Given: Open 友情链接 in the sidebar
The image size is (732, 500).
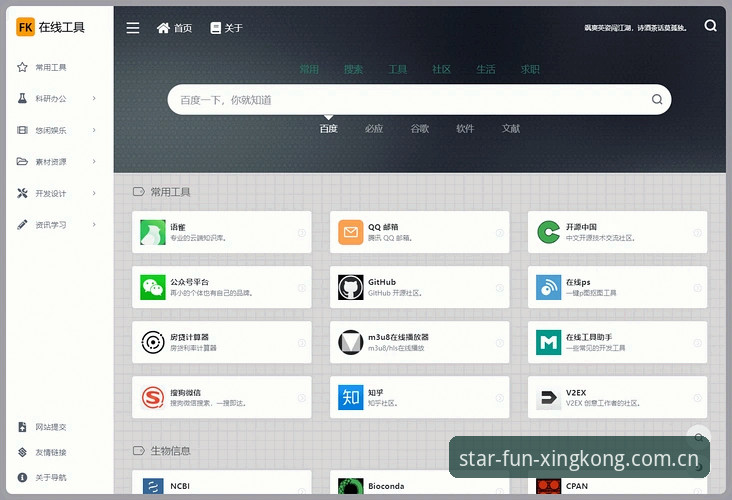Looking at the screenshot, I should (x=51, y=452).
